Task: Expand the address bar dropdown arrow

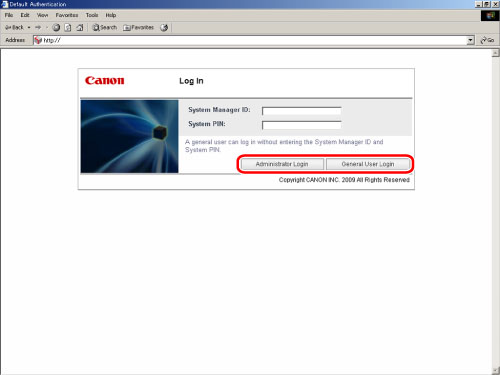Action: pos(470,40)
